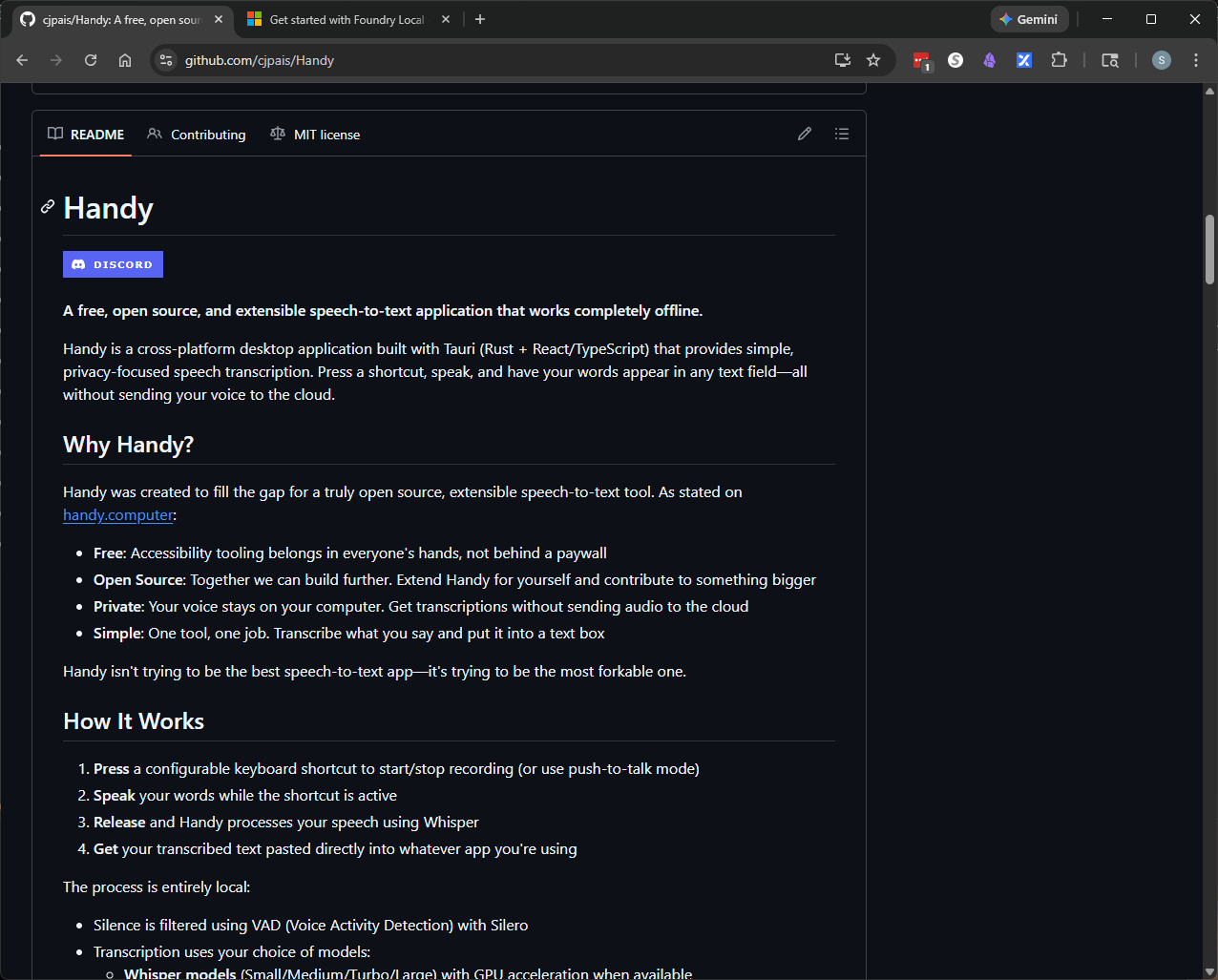Viewport: 1218px width, 980px height.
Task: Bookmark the page with the star icon
Action: (x=872, y=59)
